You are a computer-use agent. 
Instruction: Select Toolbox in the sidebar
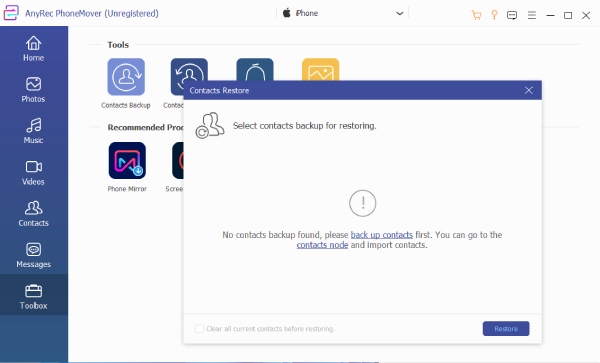pyautogui.click(x=34, y=296)
